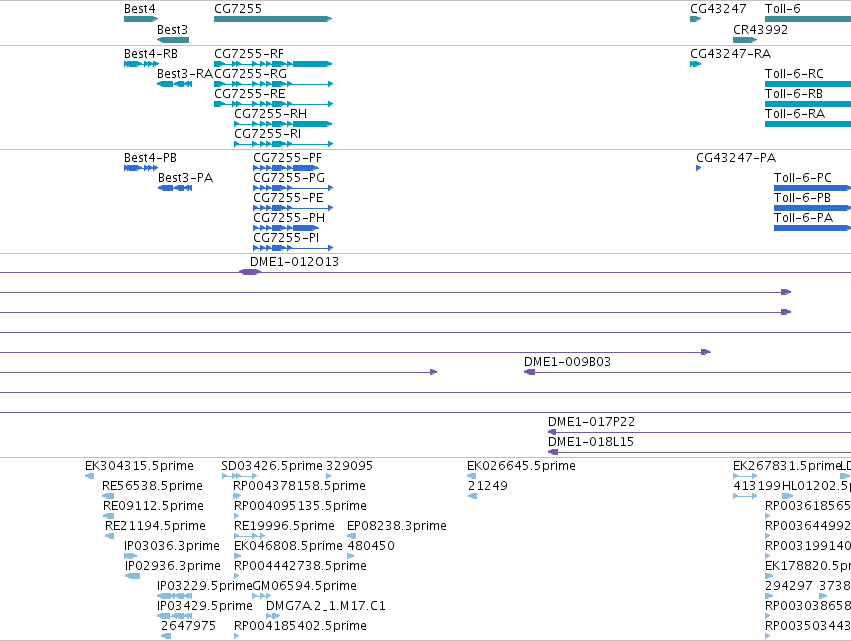The width and height of the screenshot is (851, 641).
Task: Select protein Best4-PB
Action: pos(141,168)
